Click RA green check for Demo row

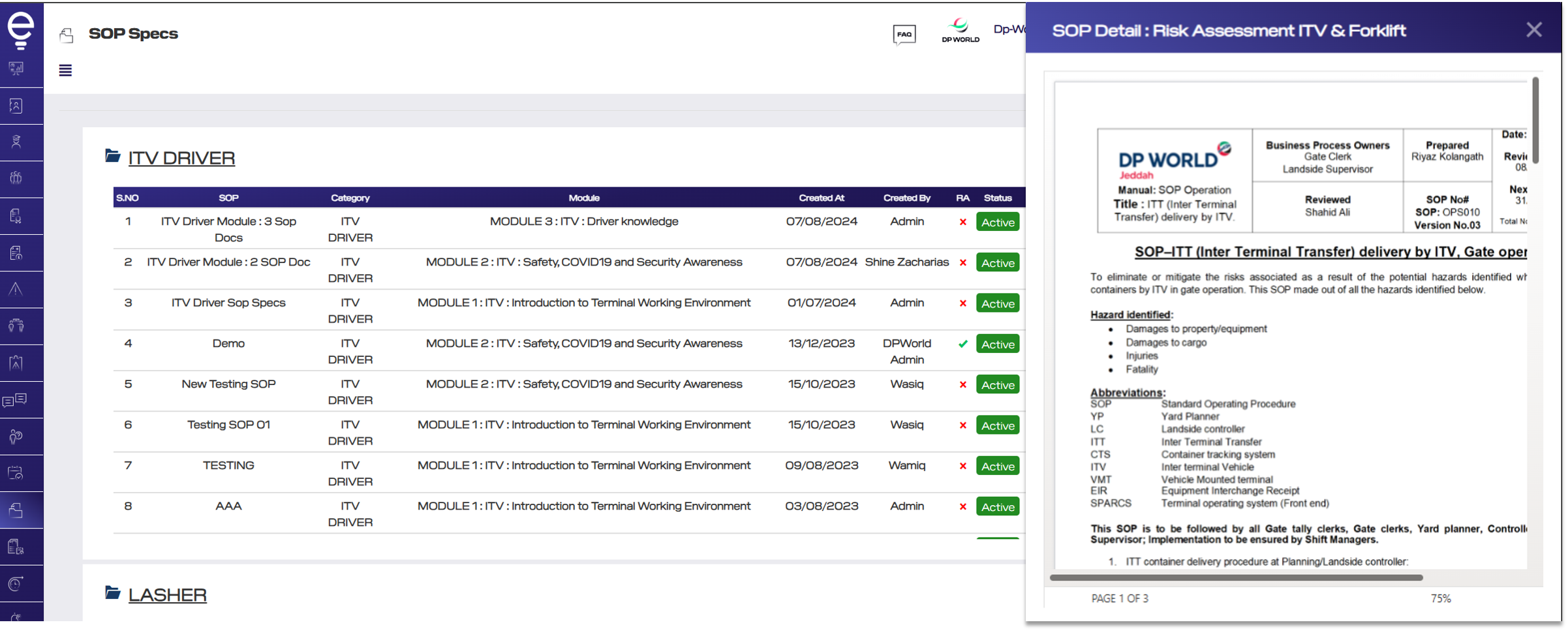(962, 344)
